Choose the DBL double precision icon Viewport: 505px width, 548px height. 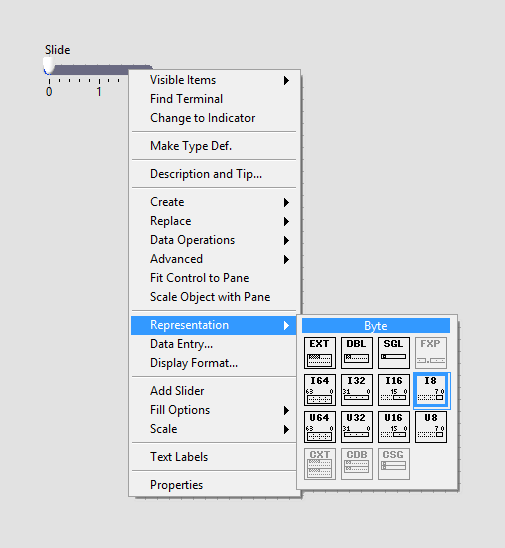tap(356, 353)
